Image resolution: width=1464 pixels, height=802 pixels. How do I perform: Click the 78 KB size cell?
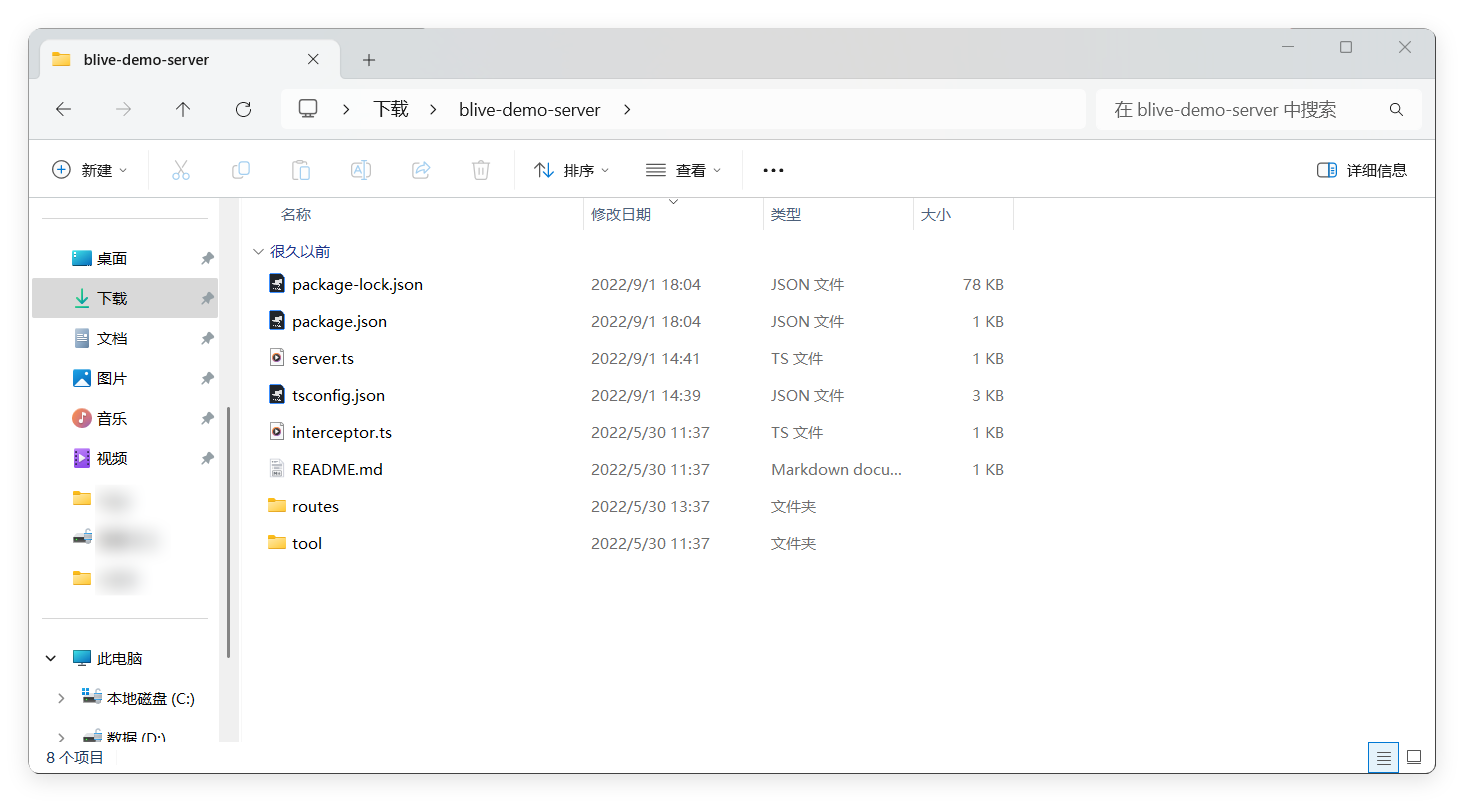pos(983,284)
